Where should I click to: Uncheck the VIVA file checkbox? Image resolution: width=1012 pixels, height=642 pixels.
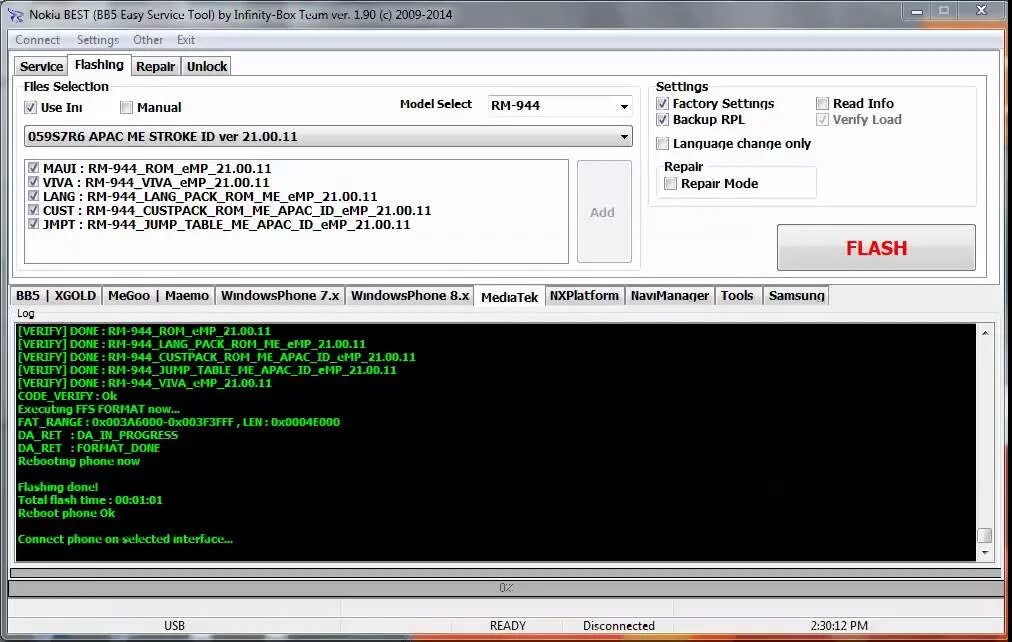pyautogui.click(x=34, y=182)
